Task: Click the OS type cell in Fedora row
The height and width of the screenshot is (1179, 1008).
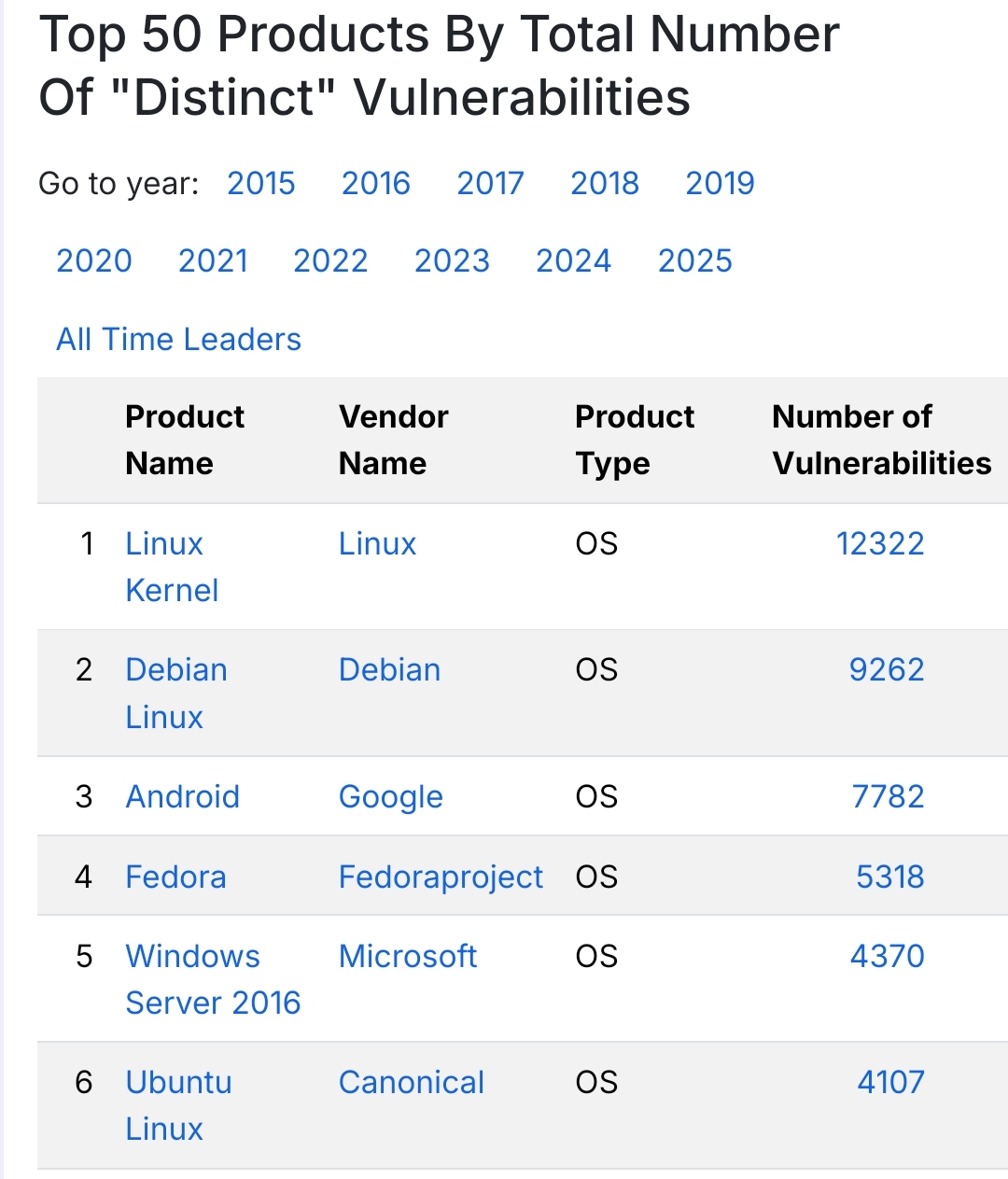Action: 596,877
